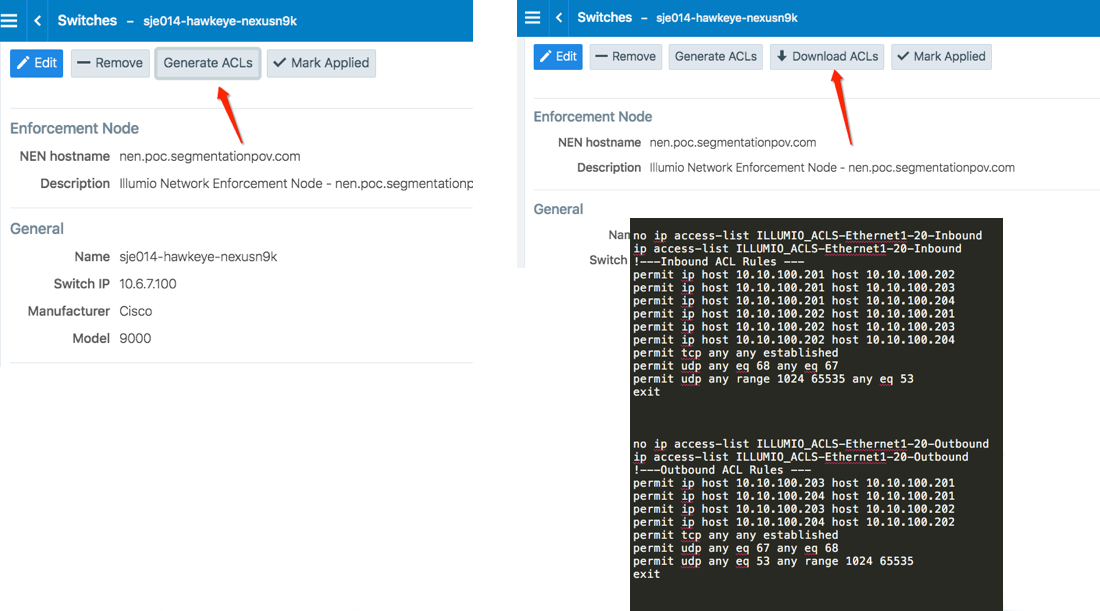Click Edit pencil button in right panel
The image size is (1100, 611).
click(558, 57)
